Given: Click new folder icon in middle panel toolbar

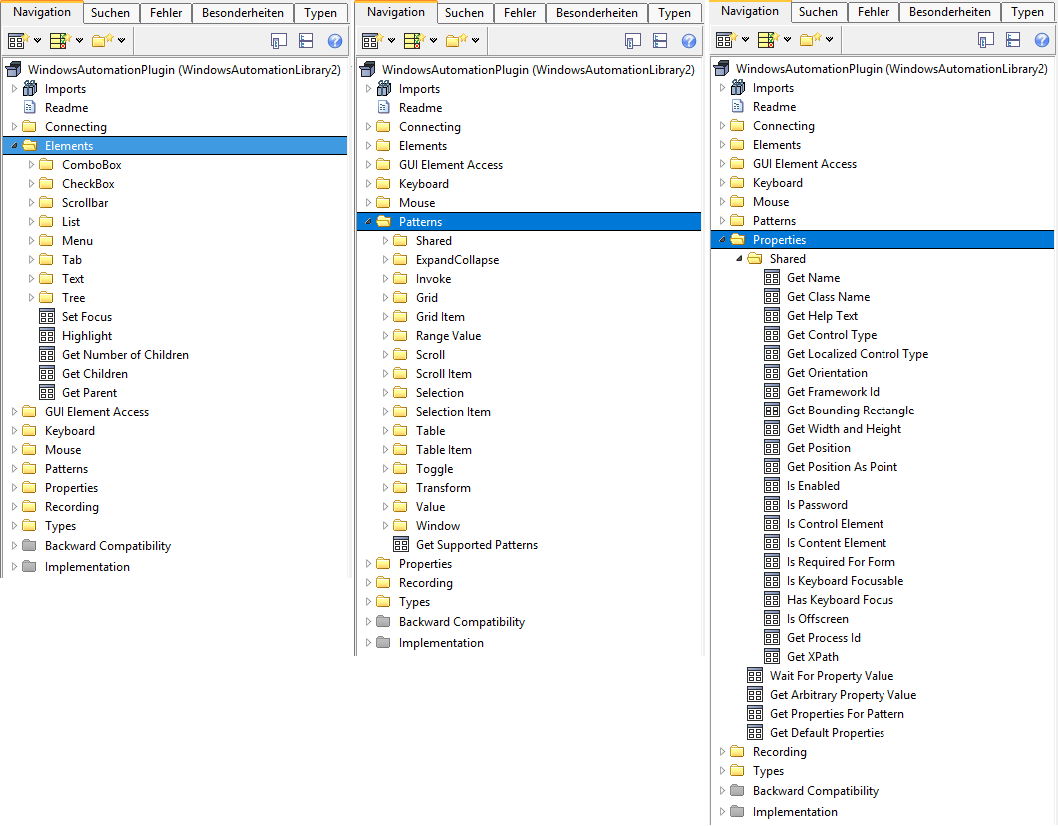Looking at the screenshot, I should tap(456, 41).
